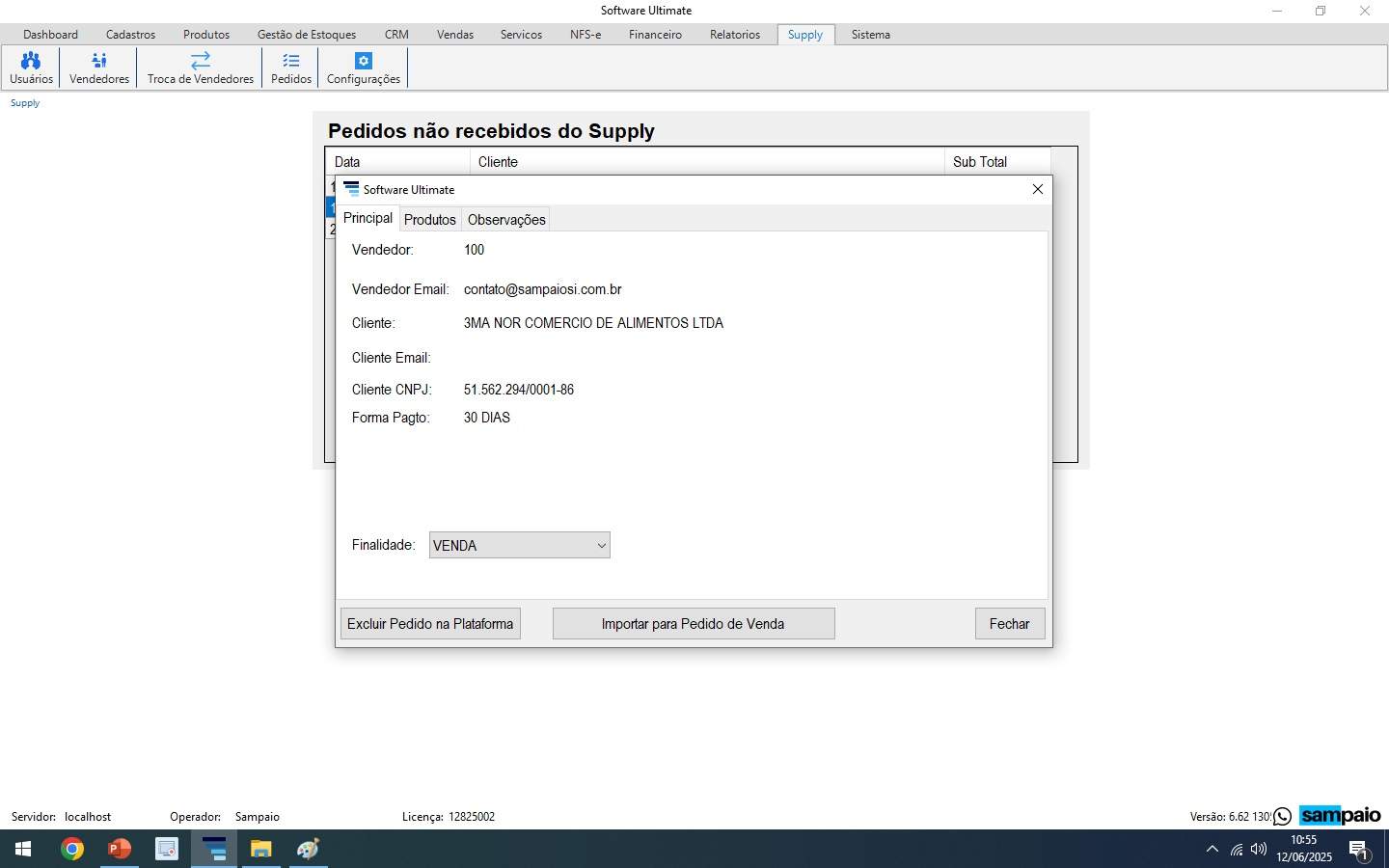This screenshot has width=1389, height=868.
Task: Switch to the Produtos tab in the dialog
Action: 429,220
